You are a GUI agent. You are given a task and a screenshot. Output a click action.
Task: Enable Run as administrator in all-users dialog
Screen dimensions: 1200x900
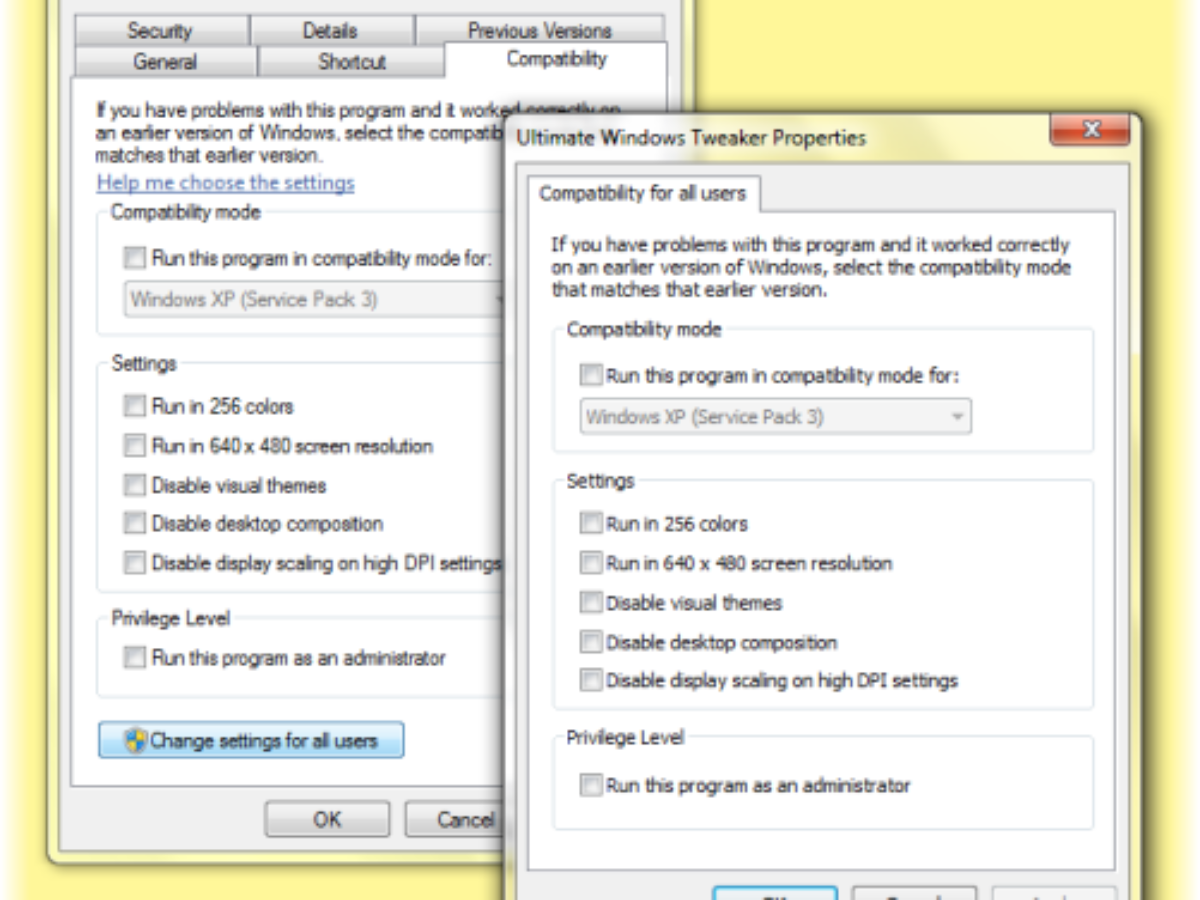pos(591,785)
